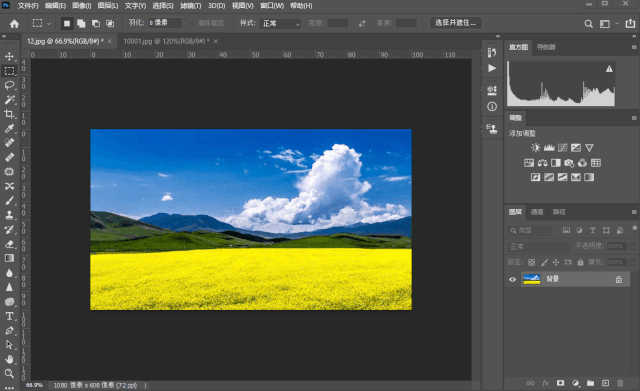This screenshot has height=391, width=640.
Task: Click the 选择并遮住 button
Action: (456, 23)
